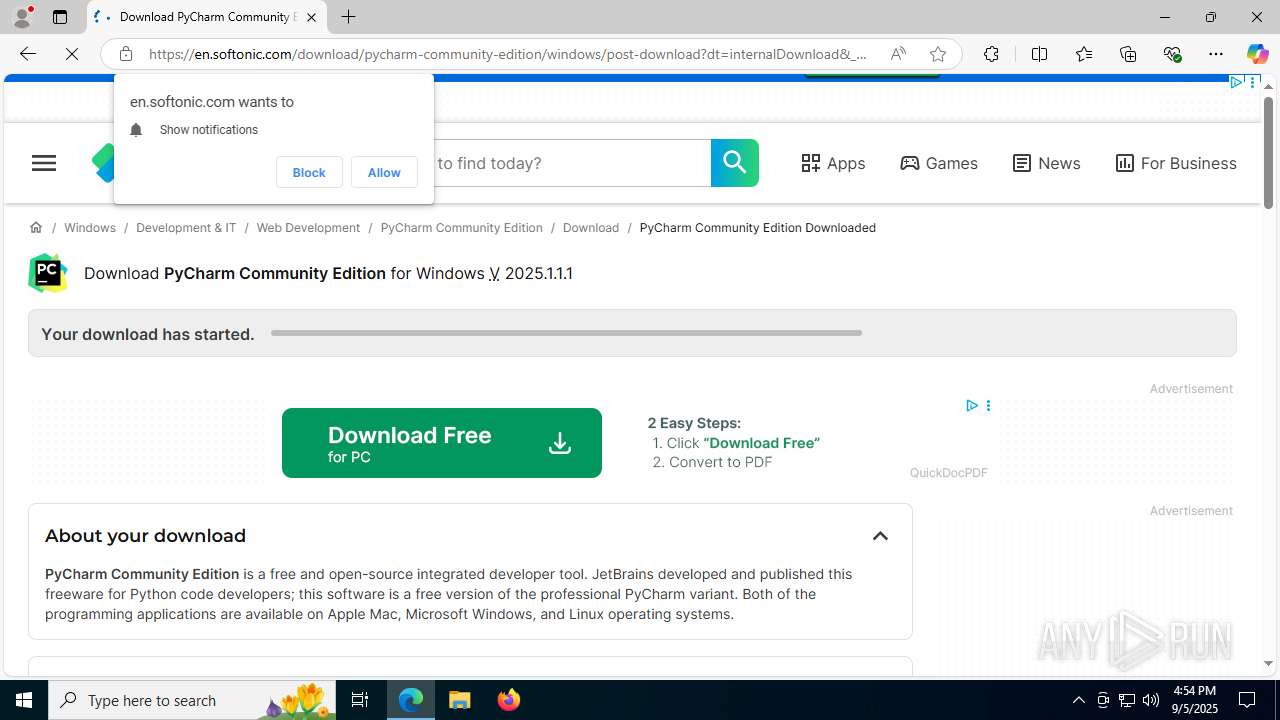
Task: Open browser Extensions icon
Action: pos(991,54)
